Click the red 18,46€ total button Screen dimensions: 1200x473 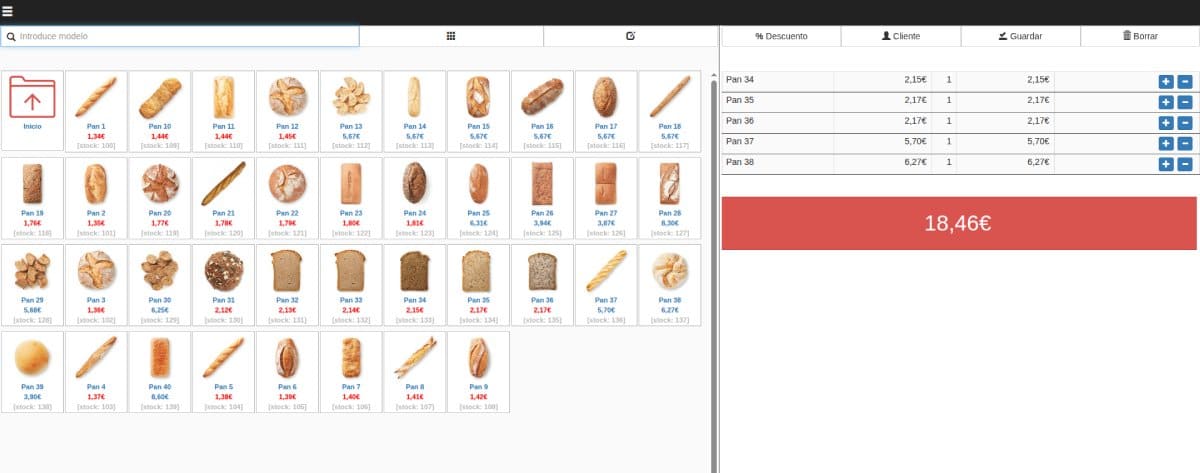[x=959, y=223]
